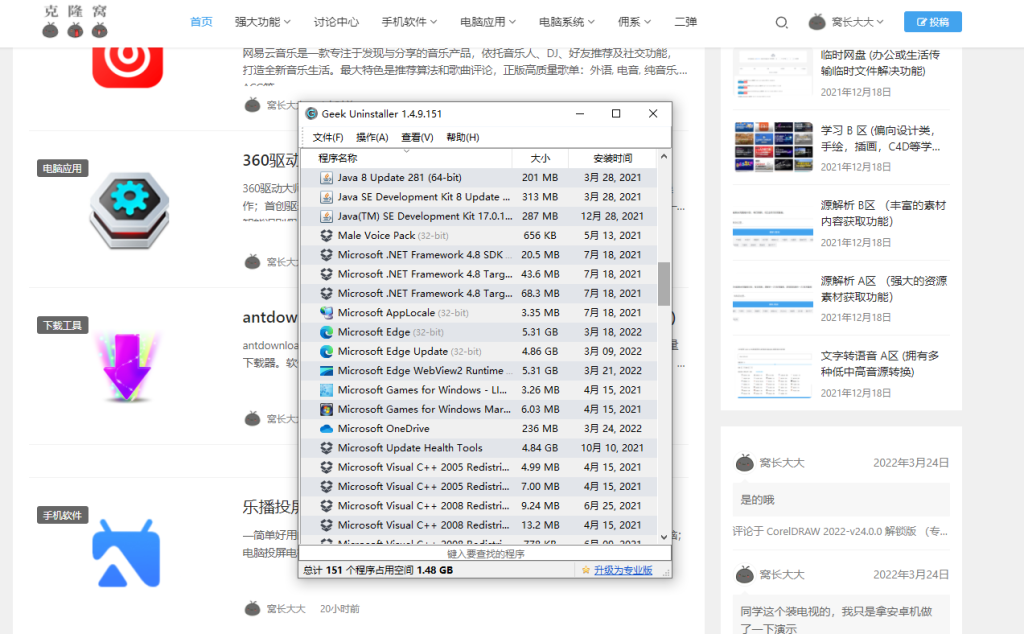The width and height of the screenshot is (1024, 634).
Task: Click the Microsoft .NET Framework 4.8 SDK icon
Action: pos(326,255)
